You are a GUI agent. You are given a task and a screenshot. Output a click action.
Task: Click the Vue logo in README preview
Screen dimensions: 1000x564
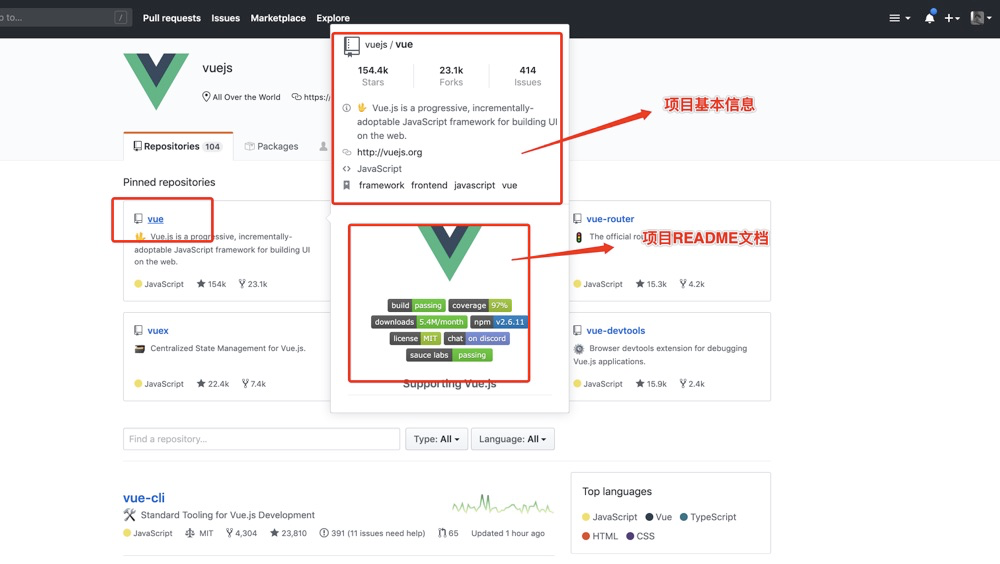(x=450, y=253)
